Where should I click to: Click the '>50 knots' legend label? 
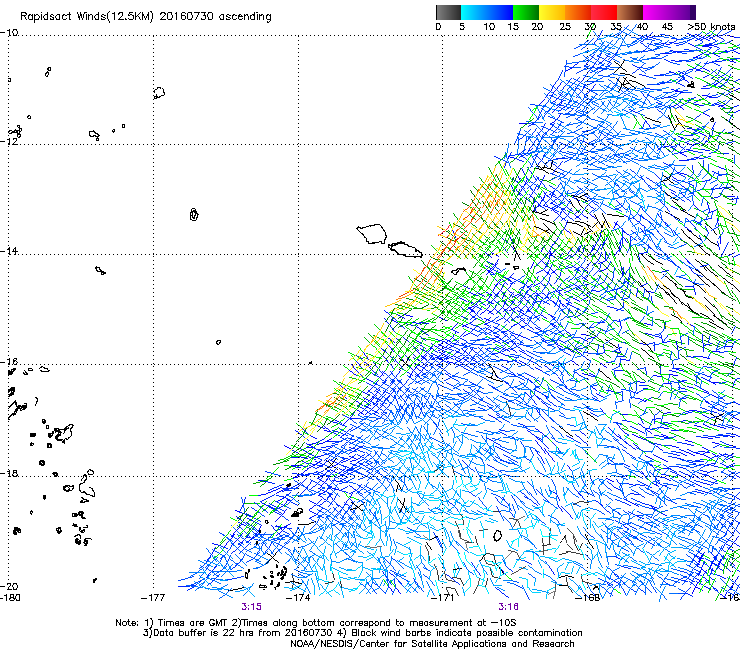[x=711, y=27]
